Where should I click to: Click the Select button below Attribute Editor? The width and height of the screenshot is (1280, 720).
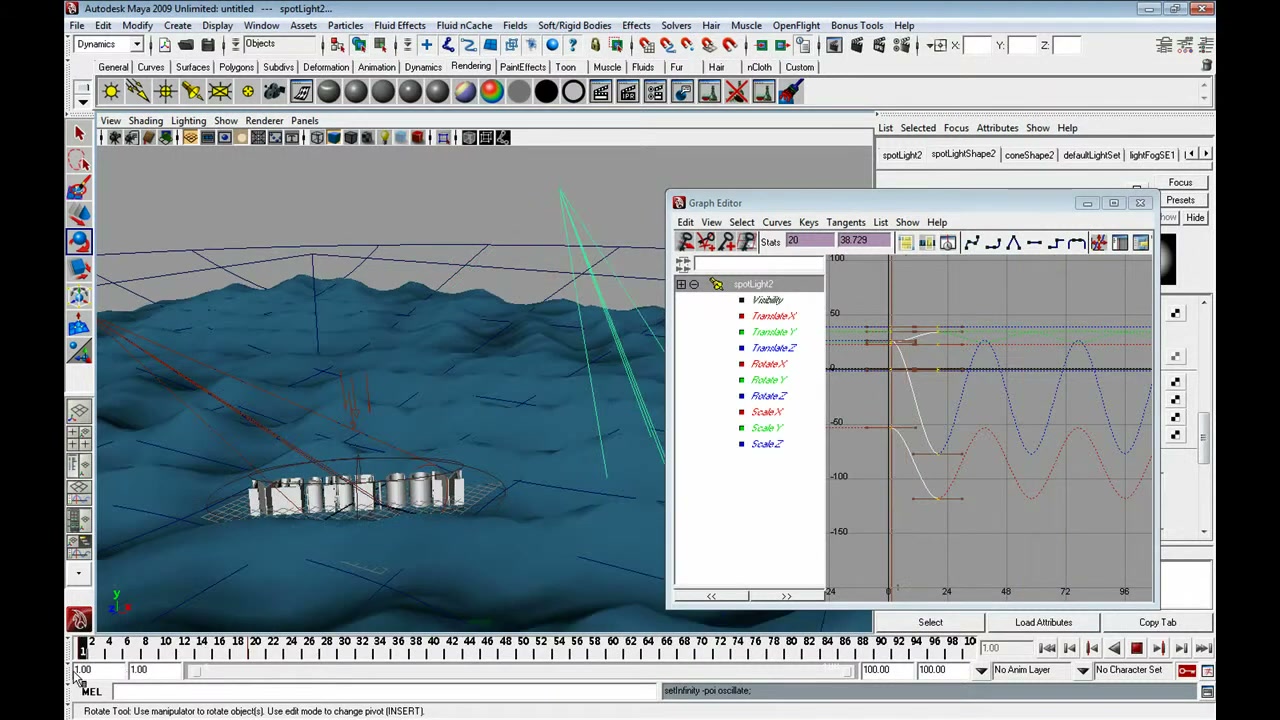tap(930, 622)
